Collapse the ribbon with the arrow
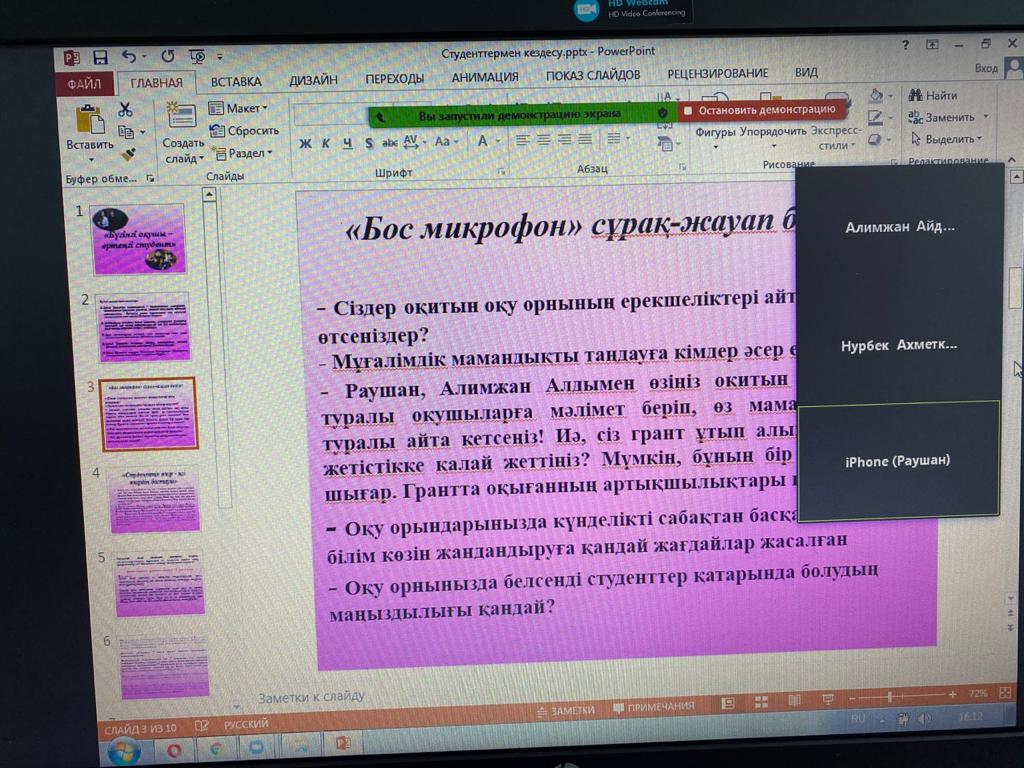 pos(1012,159)
